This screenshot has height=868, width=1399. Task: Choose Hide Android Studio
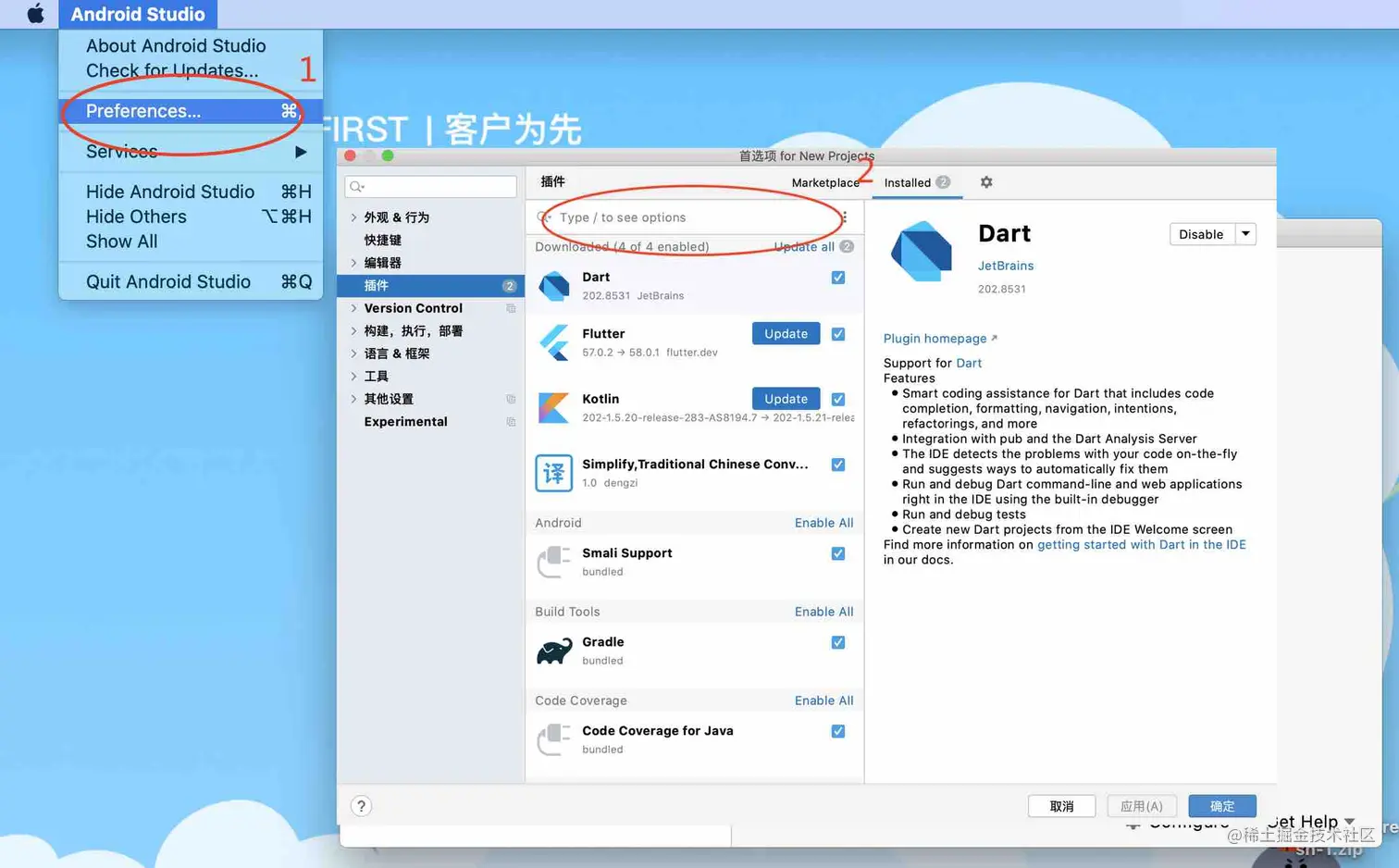point(191,192)
